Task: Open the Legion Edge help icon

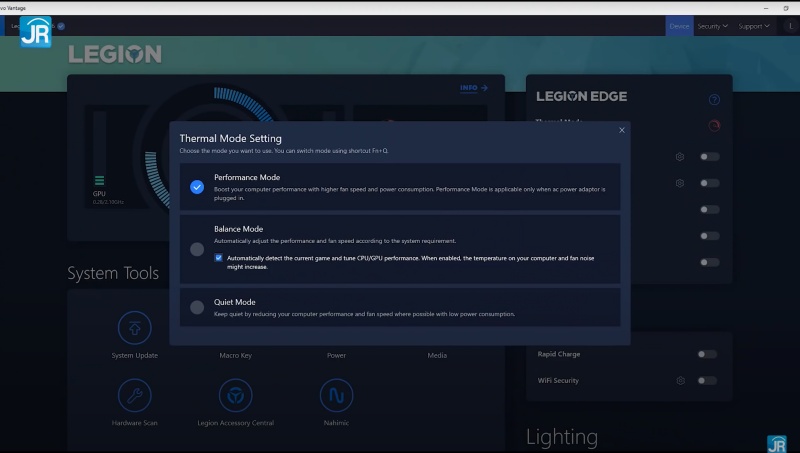Action: coord(714,99)
